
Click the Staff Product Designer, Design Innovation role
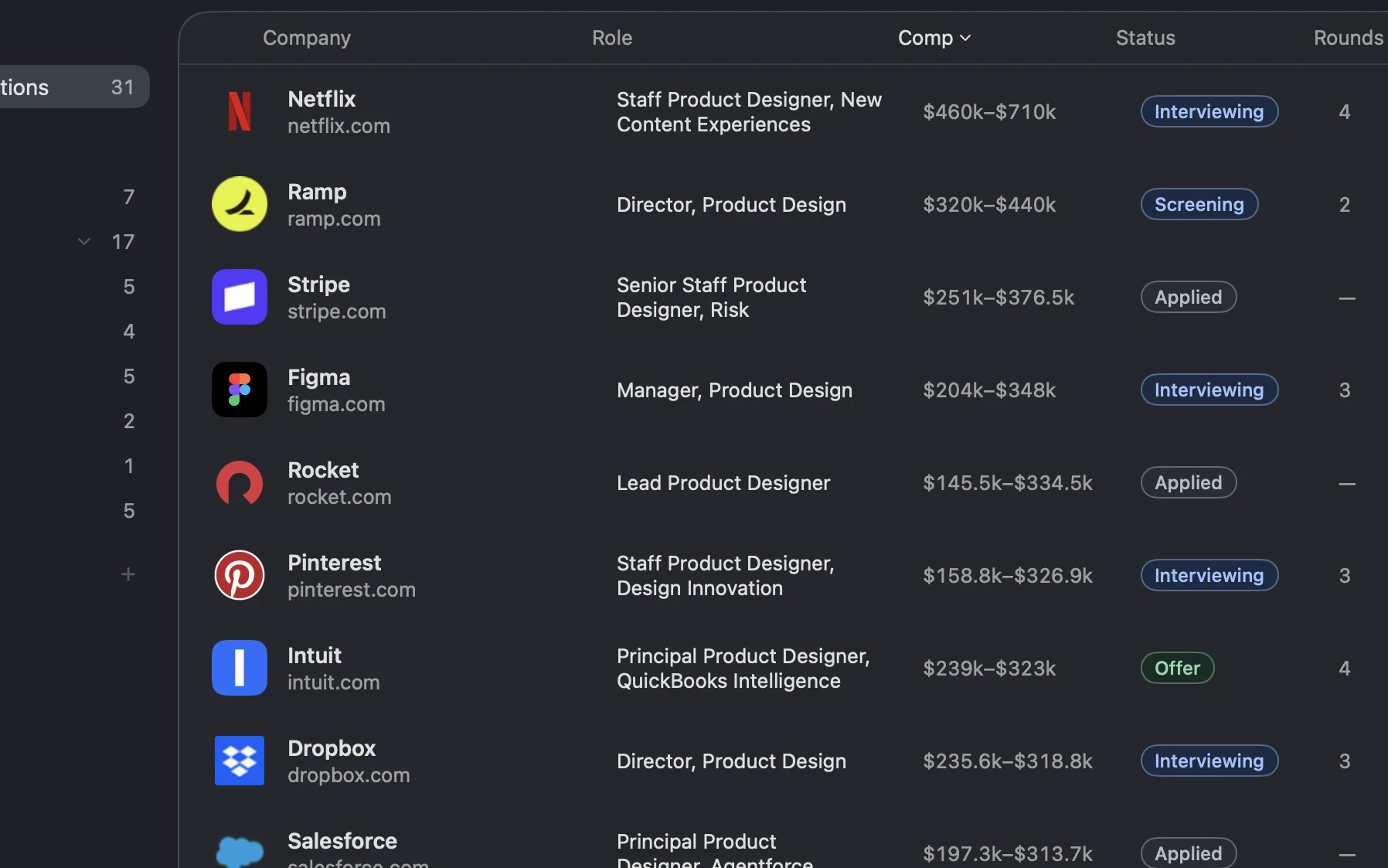(726, 576)
